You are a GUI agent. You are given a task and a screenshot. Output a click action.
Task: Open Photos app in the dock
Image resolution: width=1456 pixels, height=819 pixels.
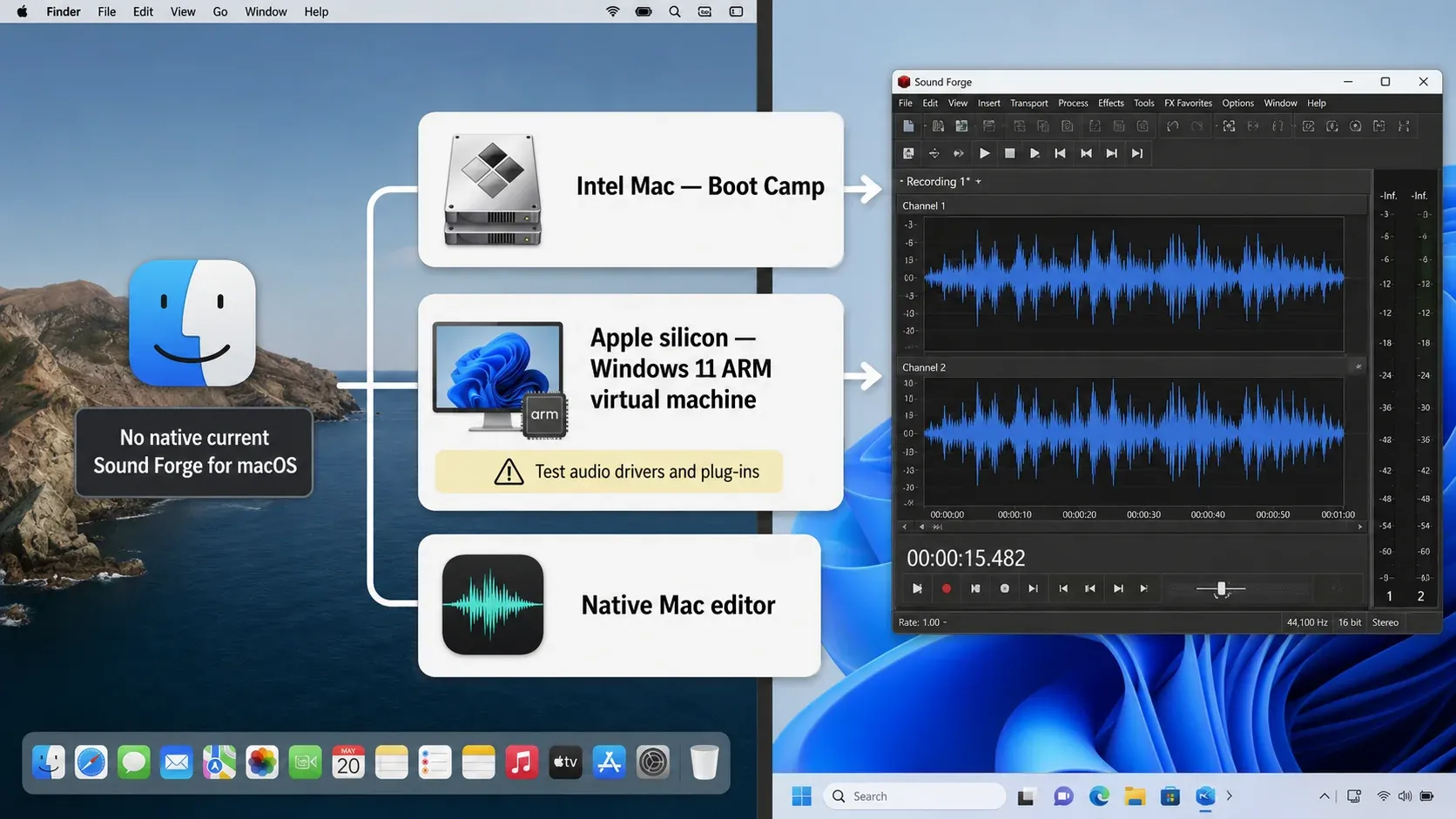pyautogui.click(x=262, y=762)
